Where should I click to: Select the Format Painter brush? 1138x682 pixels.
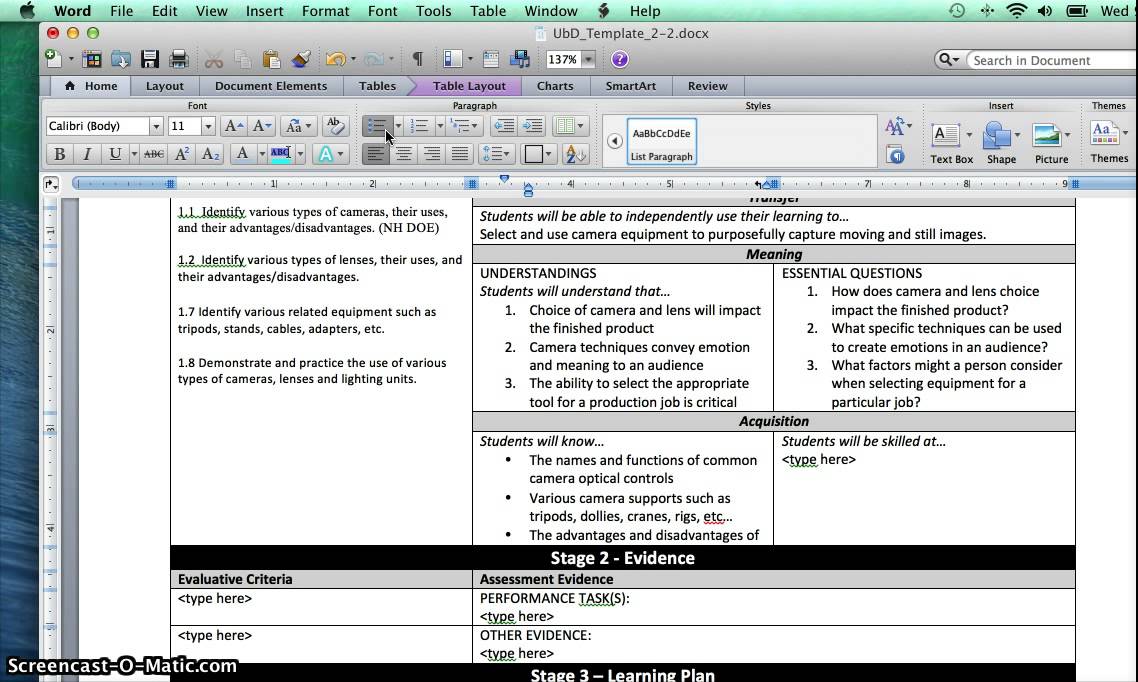[300, 59]
